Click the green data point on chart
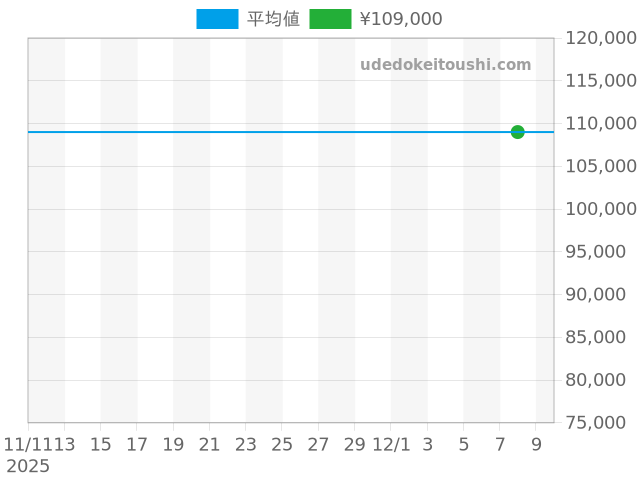640x480 pixels. coord(517,132)
